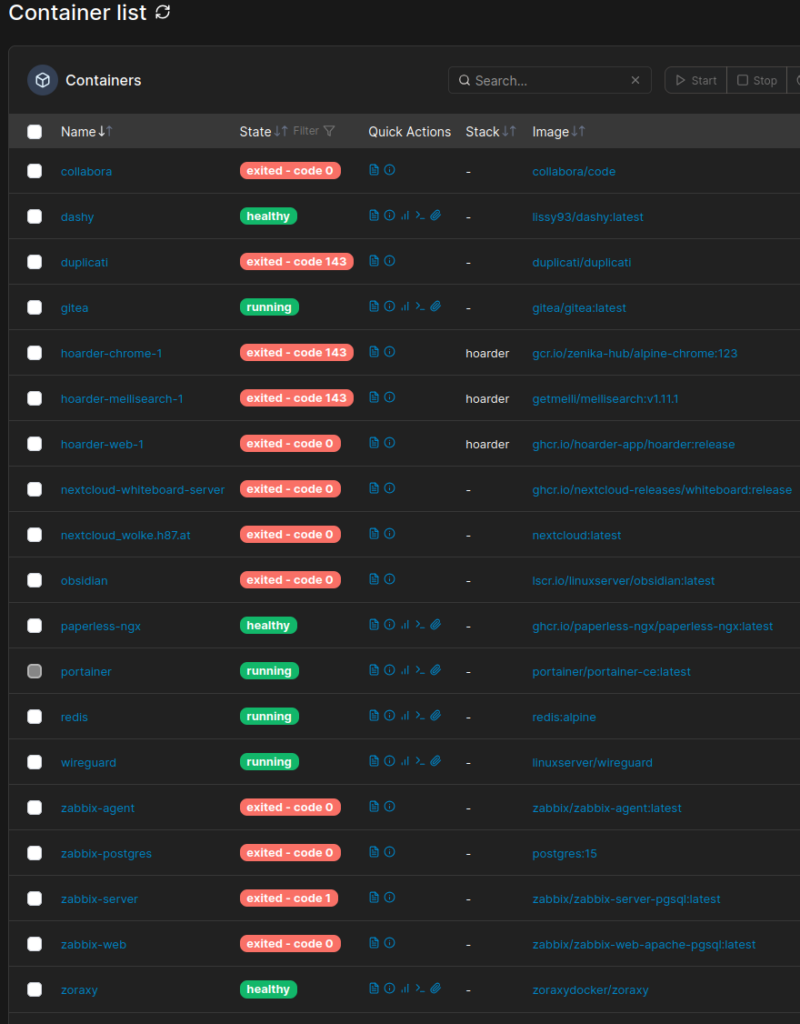Open inspect icon for collabora
The width and height of the screenshot is (800, 1024).
coord(389,170)
